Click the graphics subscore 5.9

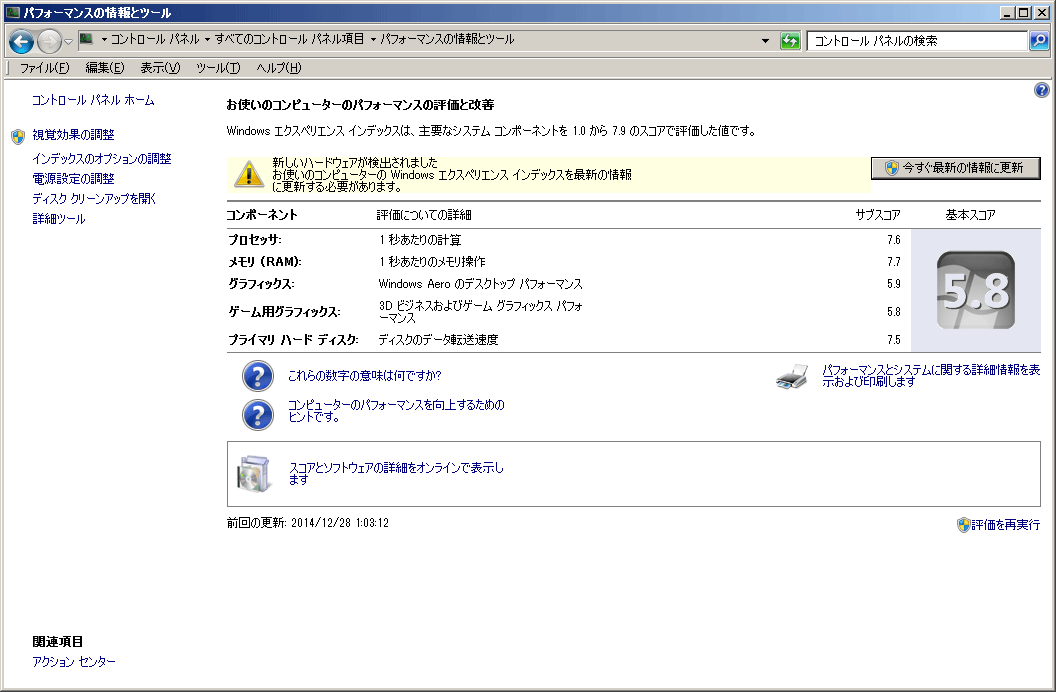click(x=894, y=285)
